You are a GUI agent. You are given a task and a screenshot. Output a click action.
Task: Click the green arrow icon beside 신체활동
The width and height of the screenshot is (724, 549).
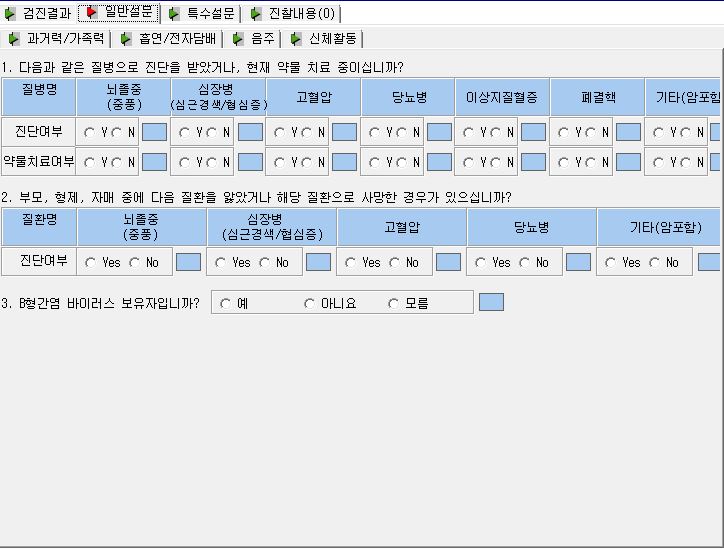tap(296, 39)
